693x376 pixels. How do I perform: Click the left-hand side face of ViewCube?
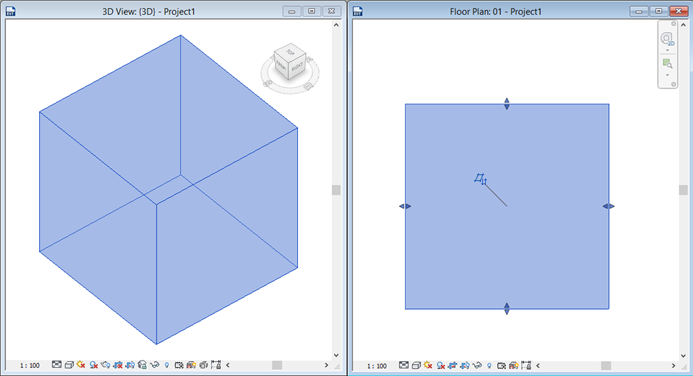coord(282,66)
